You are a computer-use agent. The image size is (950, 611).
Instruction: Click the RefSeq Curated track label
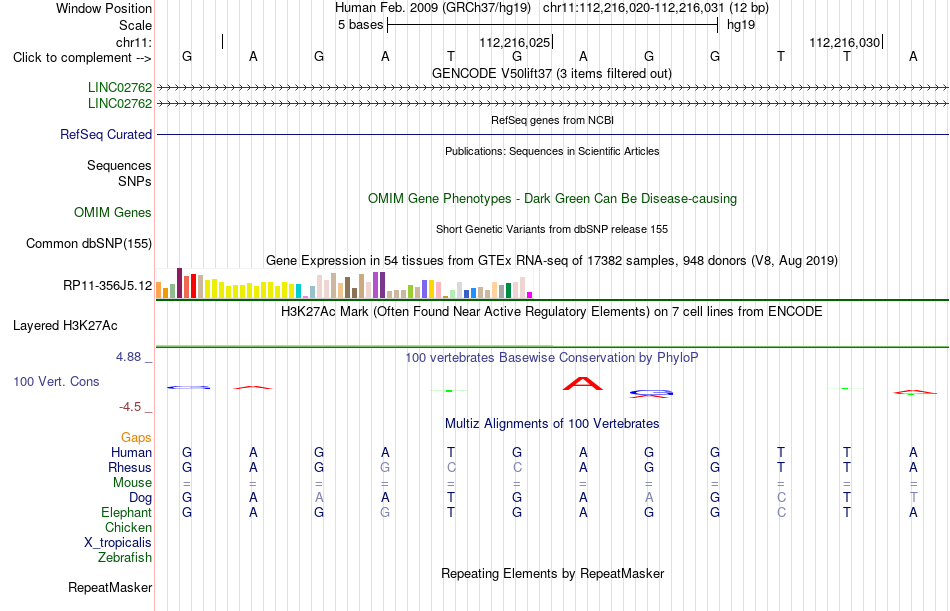pyautogui.click(x=106, y=135)
